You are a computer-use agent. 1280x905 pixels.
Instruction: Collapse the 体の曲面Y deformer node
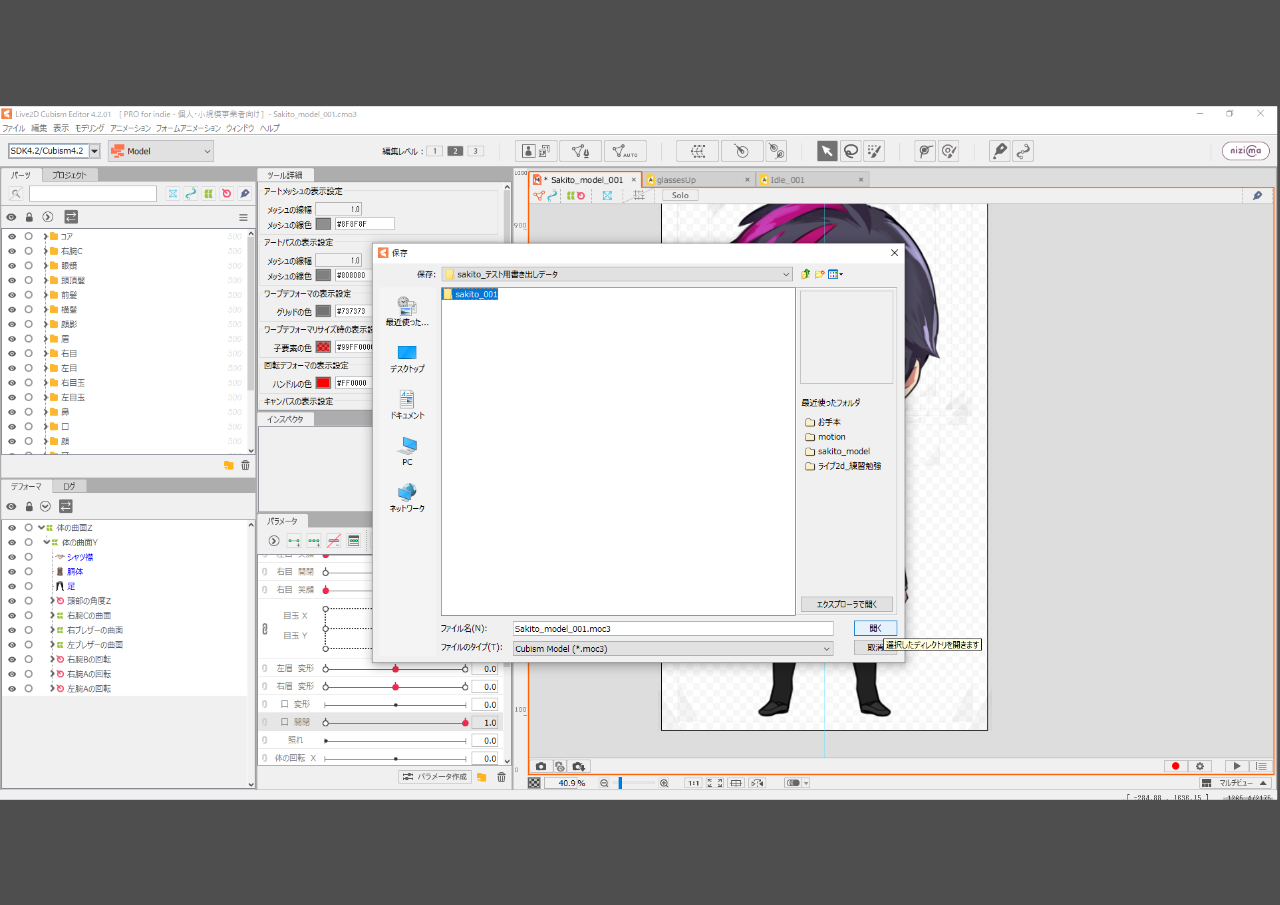(x=47, y=542)
